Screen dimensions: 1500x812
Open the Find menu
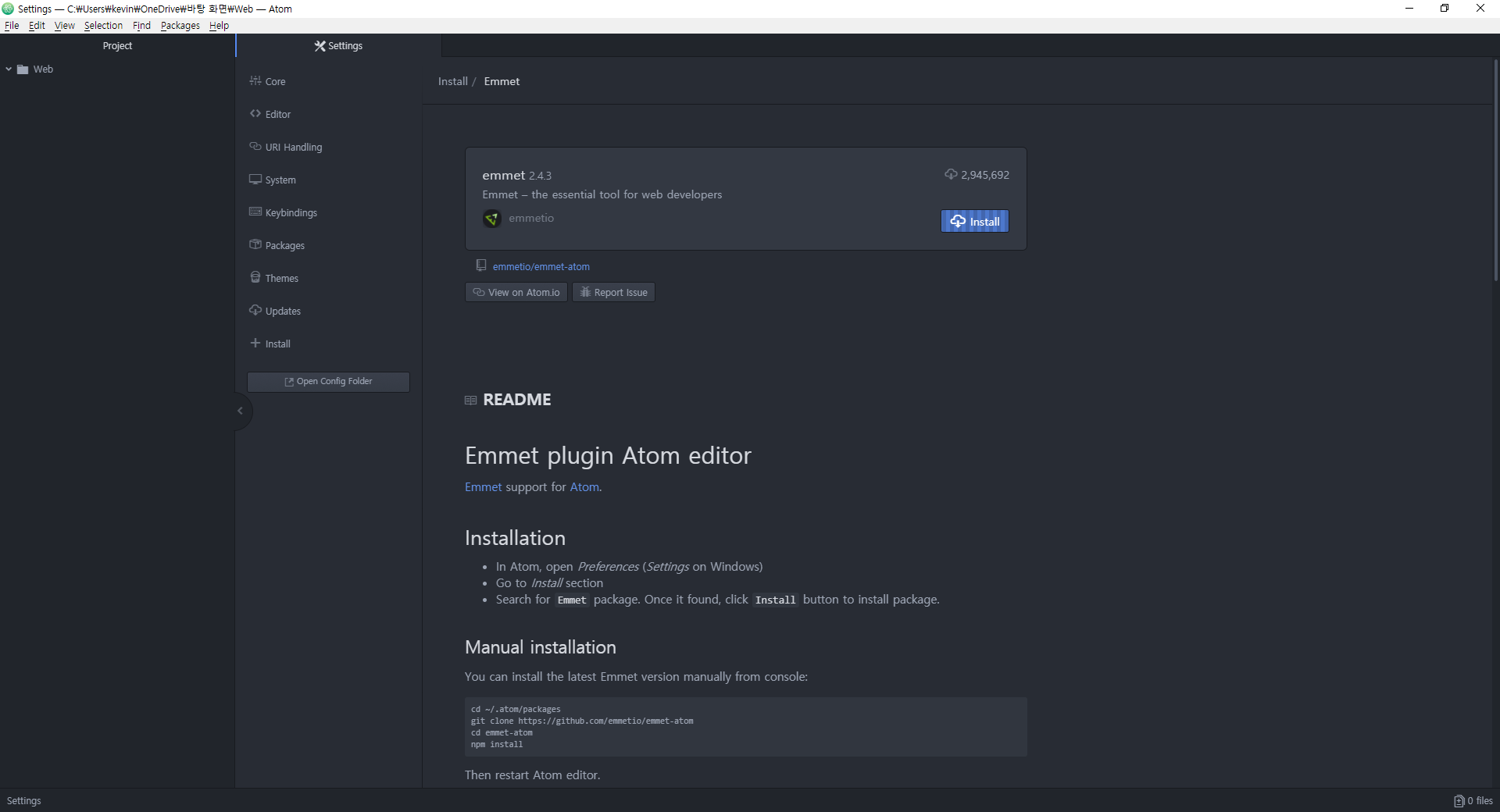point(141,26)
